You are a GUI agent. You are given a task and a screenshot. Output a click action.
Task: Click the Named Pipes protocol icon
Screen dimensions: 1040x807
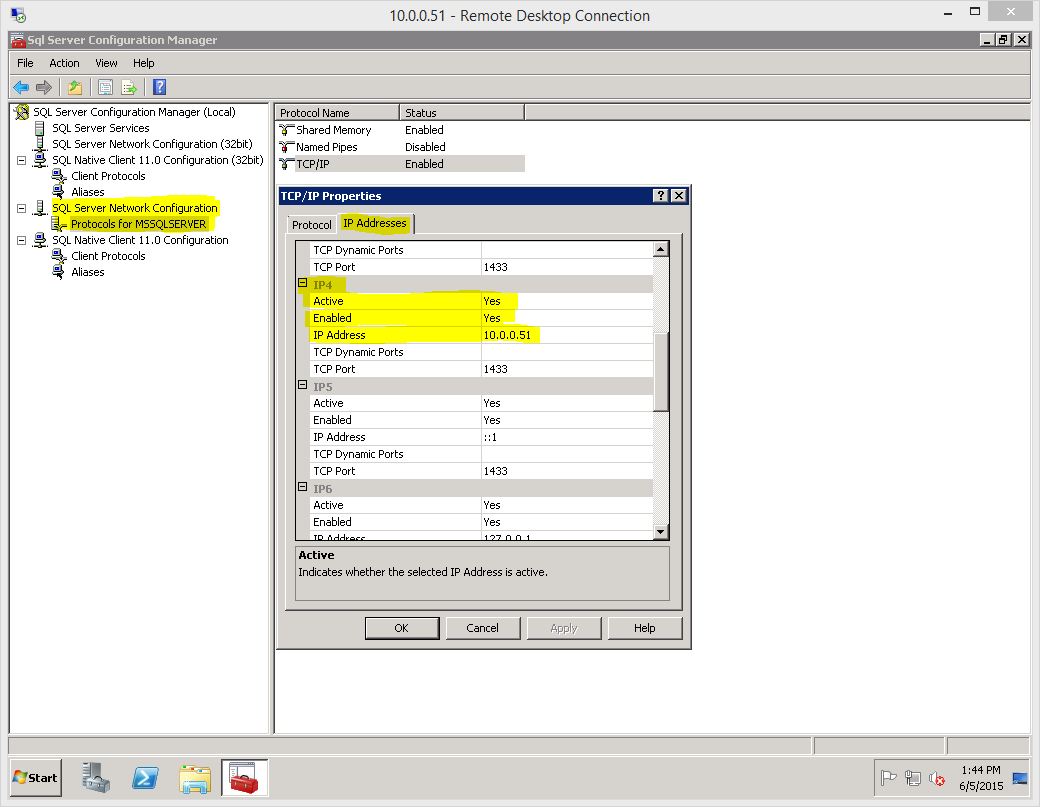[x=287, y=147]
